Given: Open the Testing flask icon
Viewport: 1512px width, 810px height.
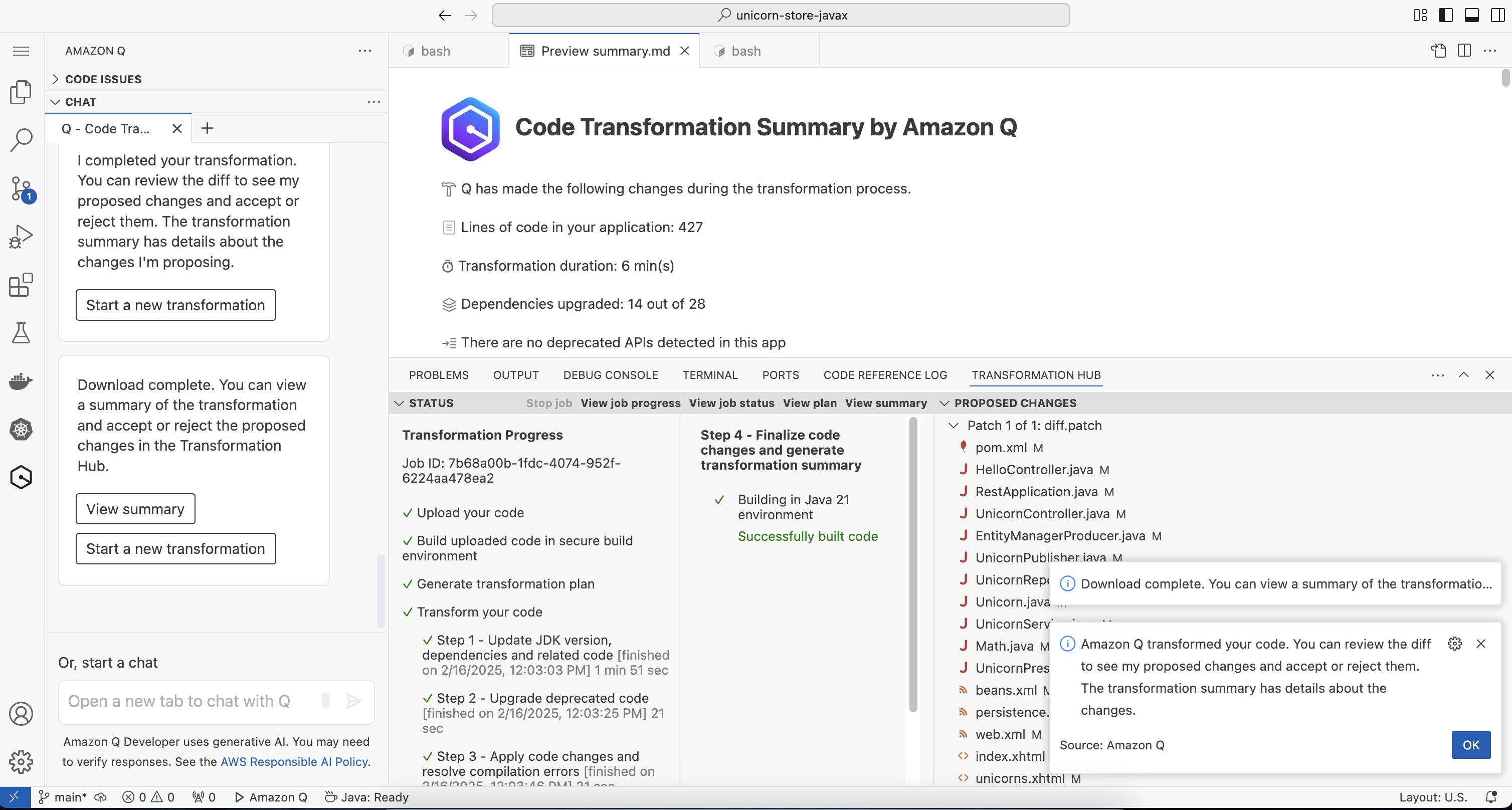Looking at the screenshot, I should [x=22, y=333].
